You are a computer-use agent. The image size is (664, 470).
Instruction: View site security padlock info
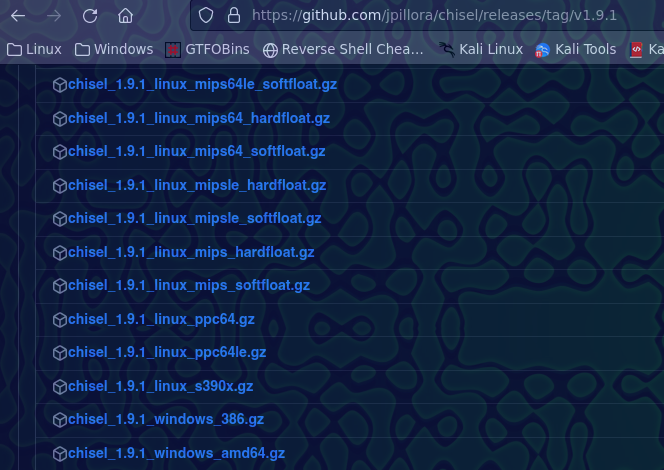(234, 16)
